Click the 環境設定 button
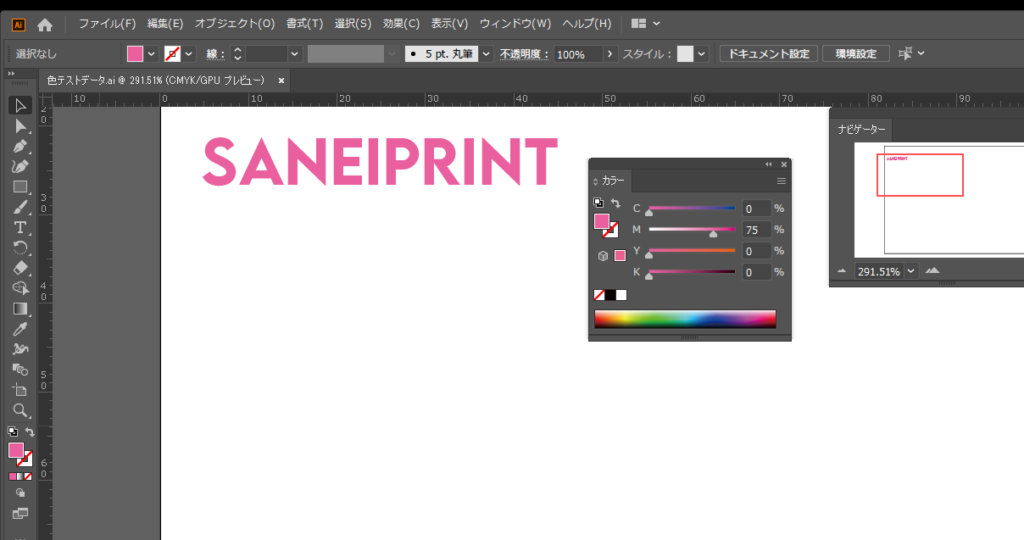Viewport: 1024px width, 540px height. click(x=855, y=54)
